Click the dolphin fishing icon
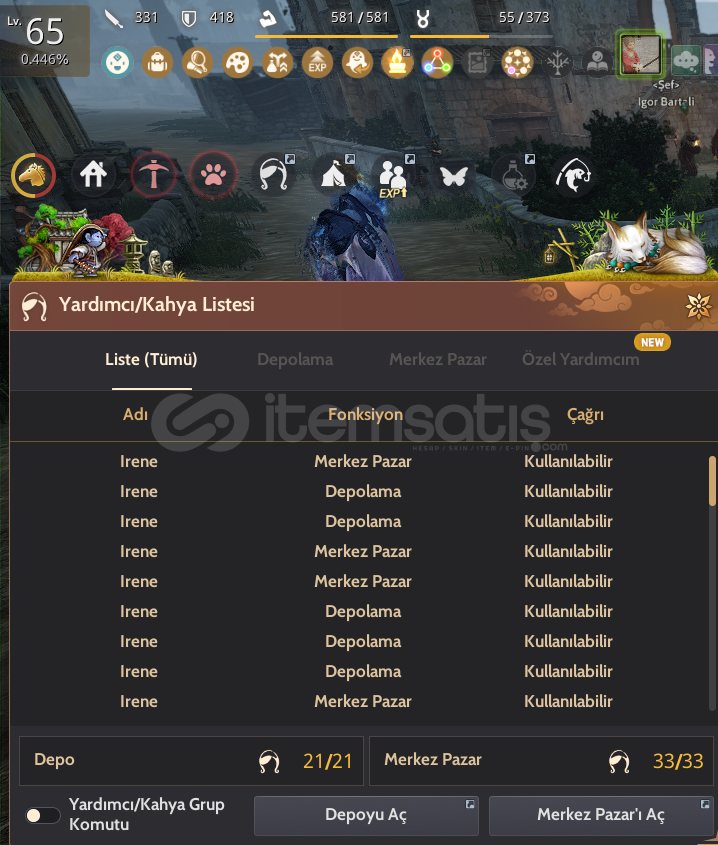Viewport: 718px width, 845px height. (x=574, y=175)
